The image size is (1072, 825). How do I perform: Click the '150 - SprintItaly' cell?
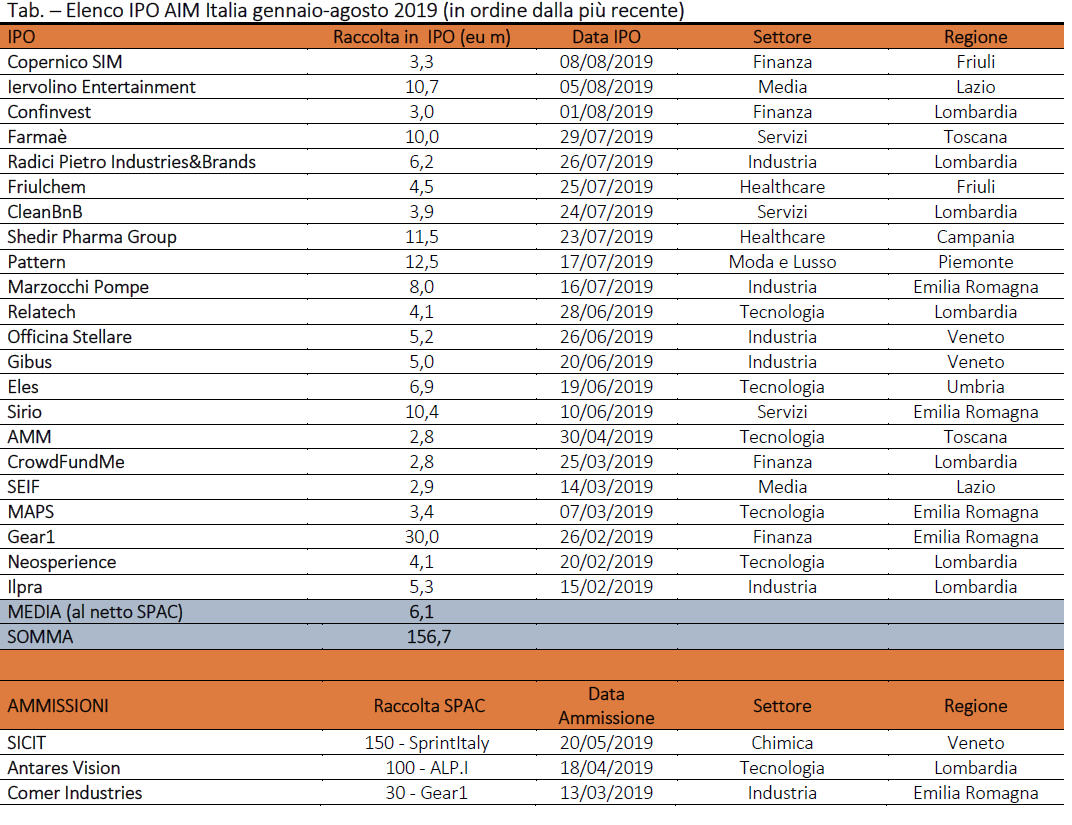point(427,743)
